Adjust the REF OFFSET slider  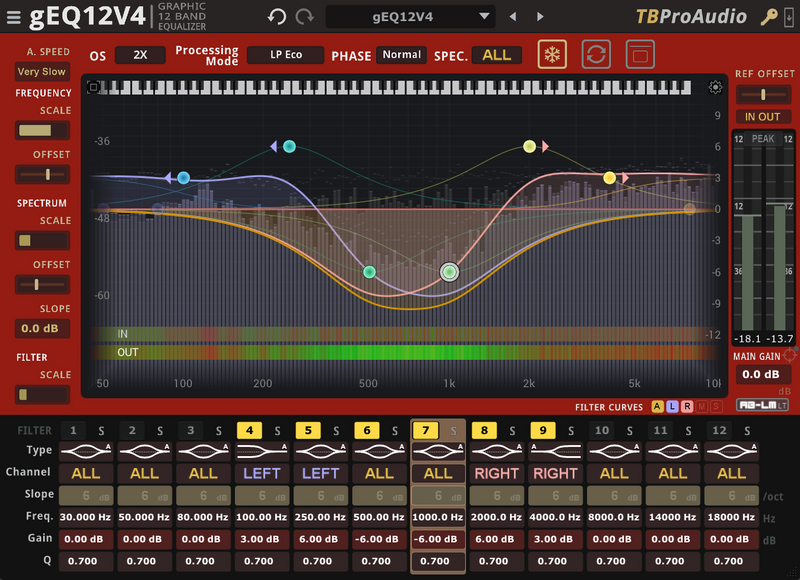point(762,94)
